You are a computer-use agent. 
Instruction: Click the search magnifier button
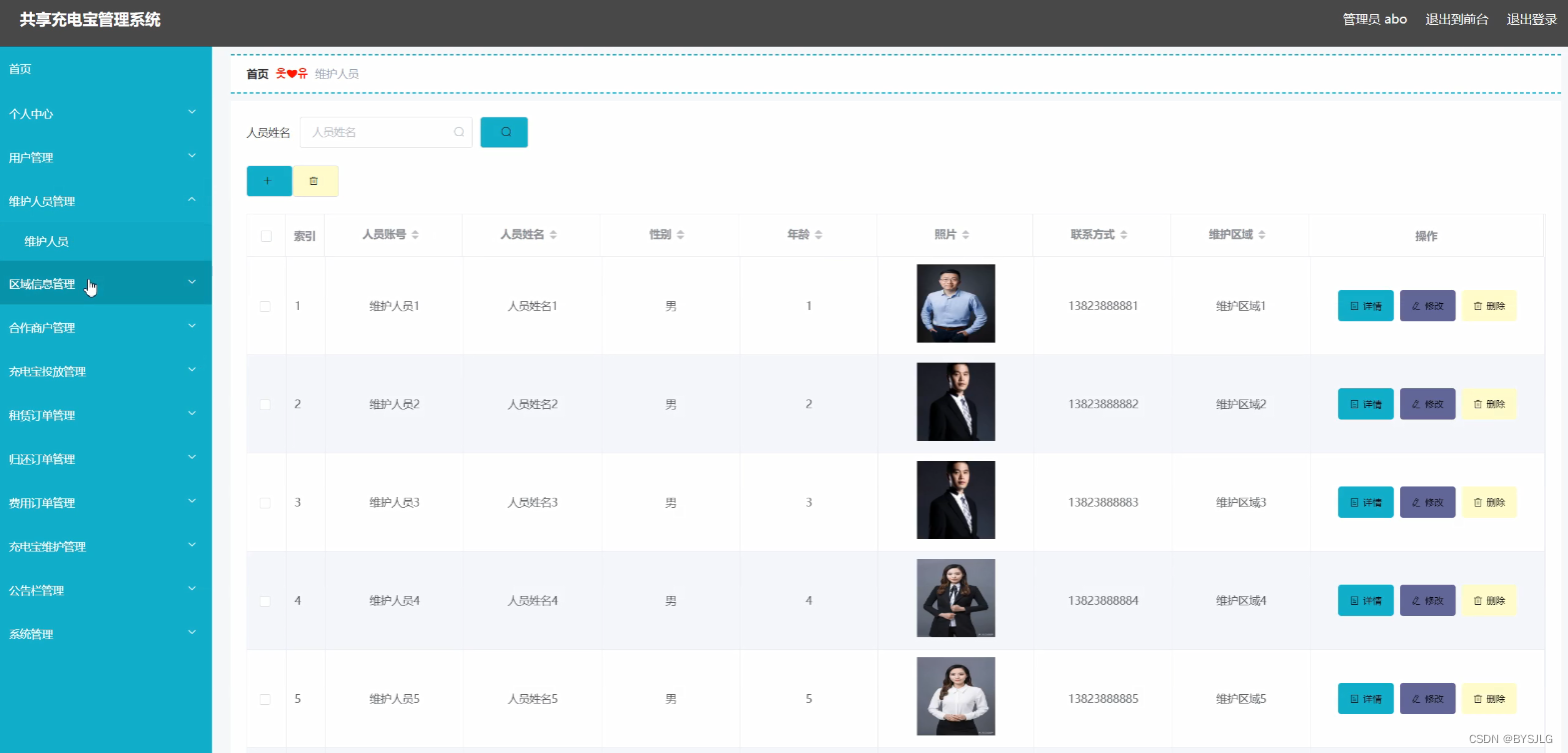point(504,132)
